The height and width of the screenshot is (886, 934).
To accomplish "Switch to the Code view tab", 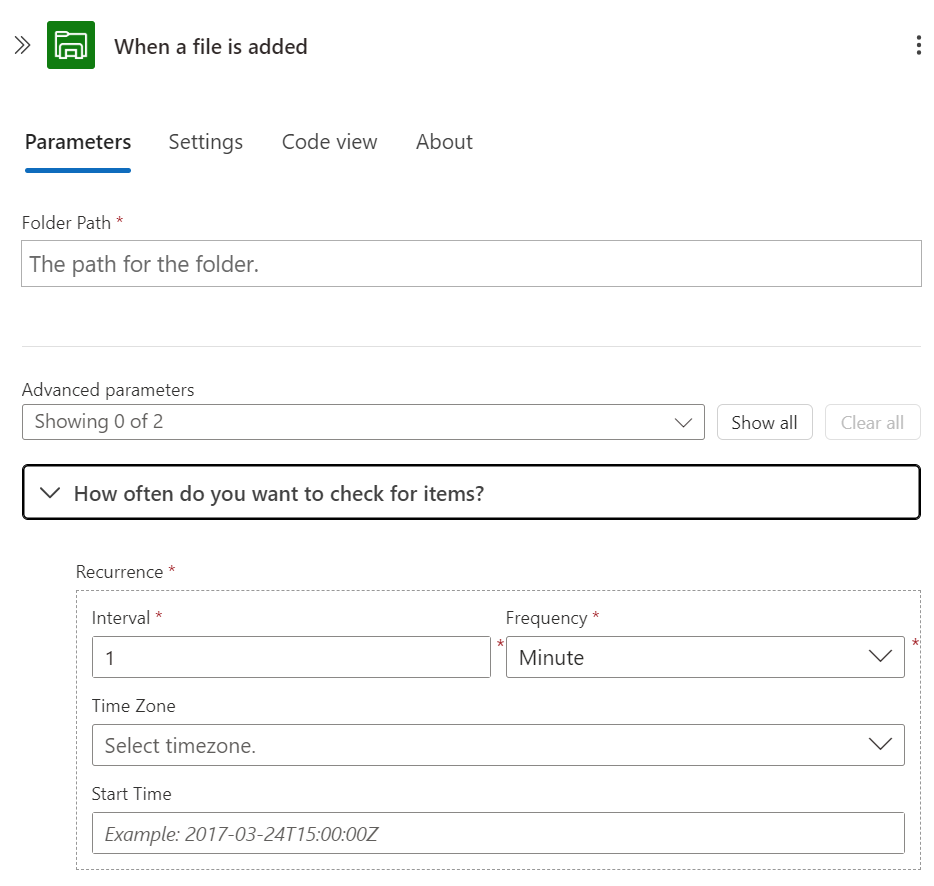I will coord(329,142).
